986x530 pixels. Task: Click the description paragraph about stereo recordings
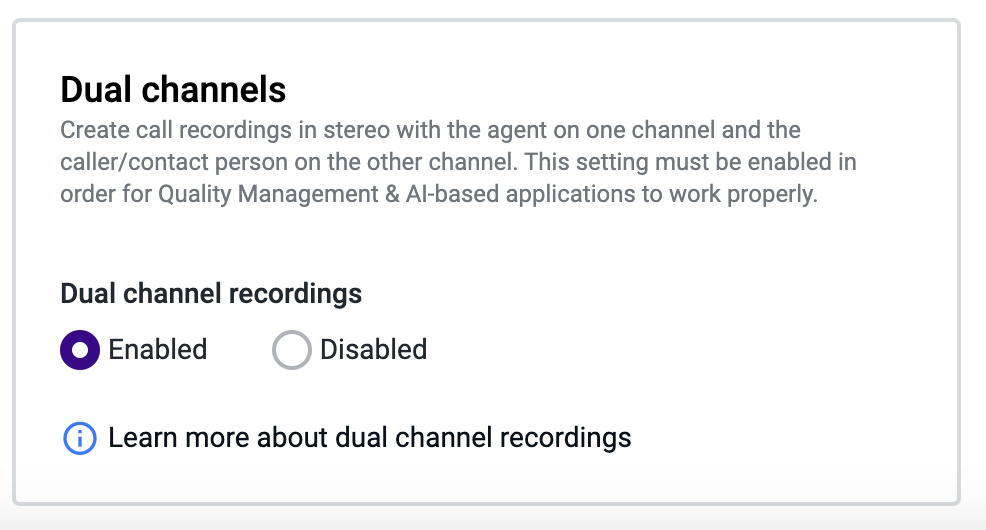point(458,162)
